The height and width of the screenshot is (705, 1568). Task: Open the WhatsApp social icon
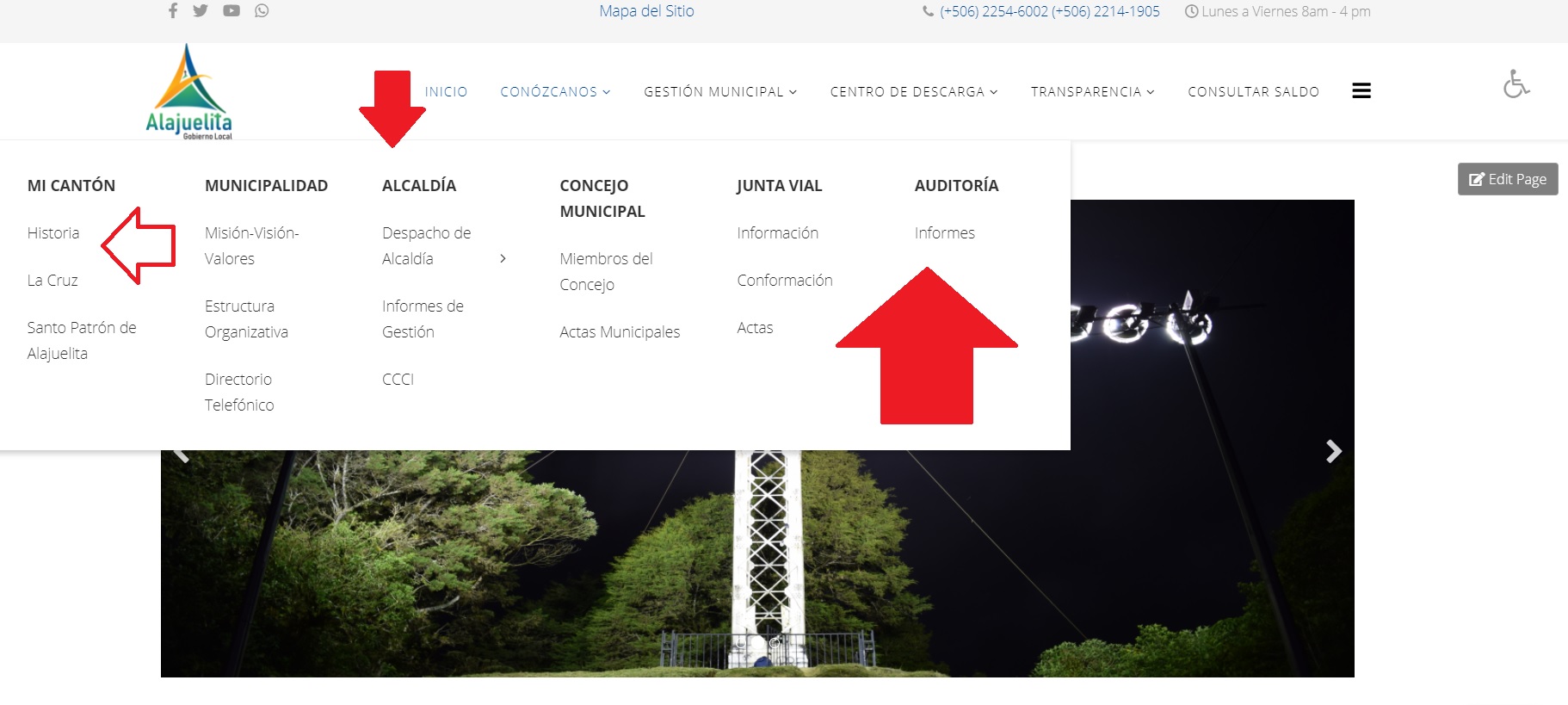[262, 11]
